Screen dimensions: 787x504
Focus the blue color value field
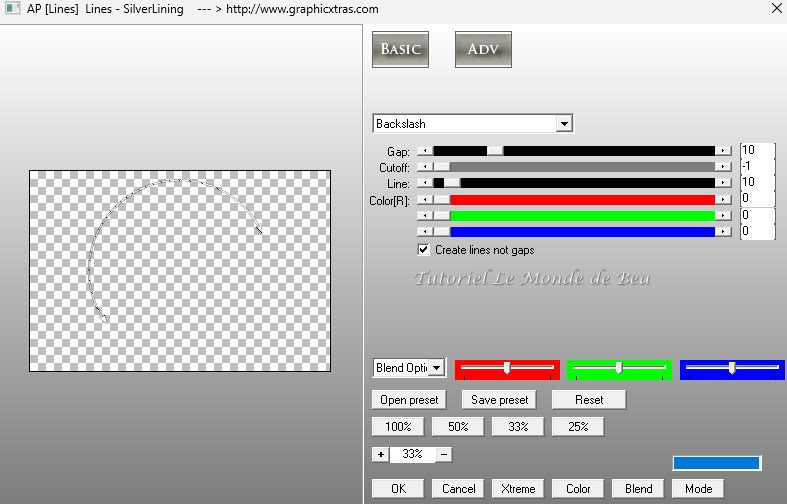pyautogui.click(x=757, y=231)
